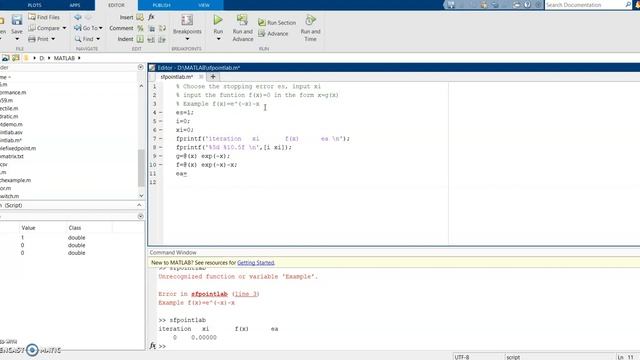Select the switch.m file in Current Folder
This screenshot has height=360, width=640.
pos(10,196)
